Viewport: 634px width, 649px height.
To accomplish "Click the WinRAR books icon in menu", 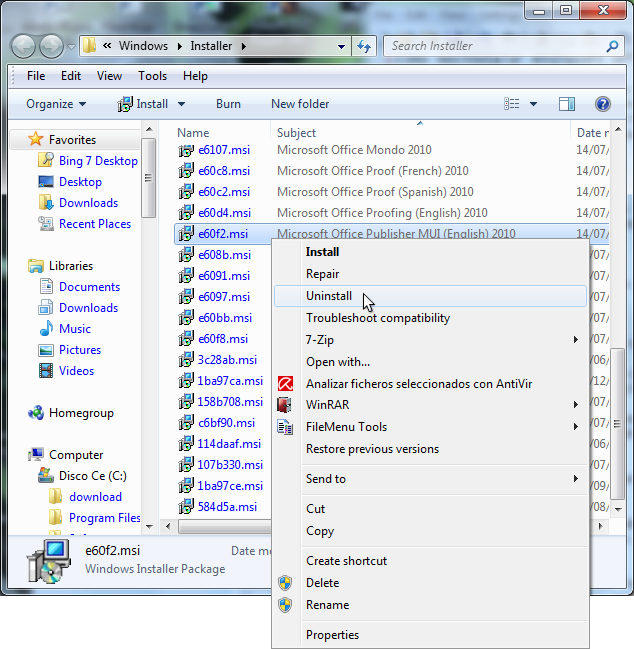I will 284,405.
